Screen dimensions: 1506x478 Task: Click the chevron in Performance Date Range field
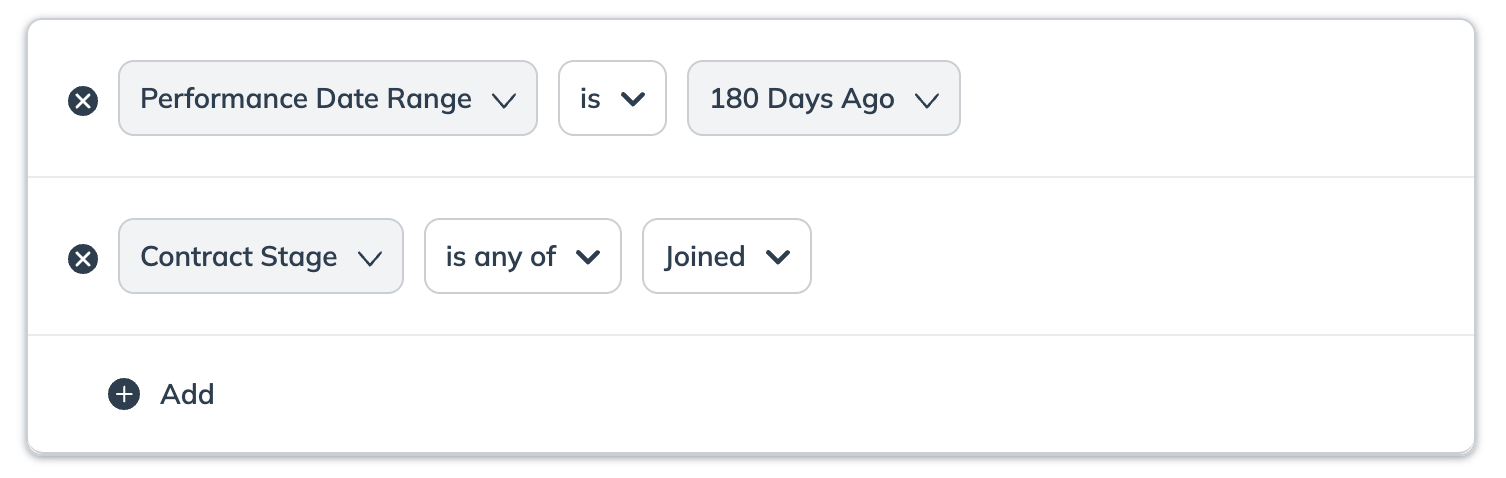pyautogui.click(x=503, y=100)
